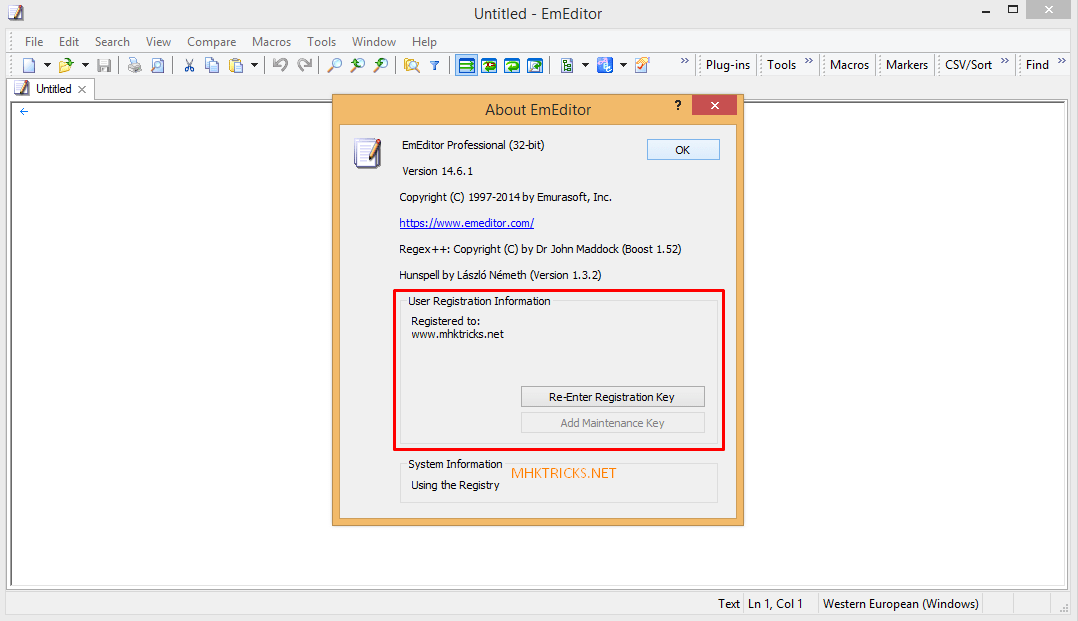This screenshot has width=1078, height=621.
Task: Click the Open file folder icon
Action: [x=66, y=65]
